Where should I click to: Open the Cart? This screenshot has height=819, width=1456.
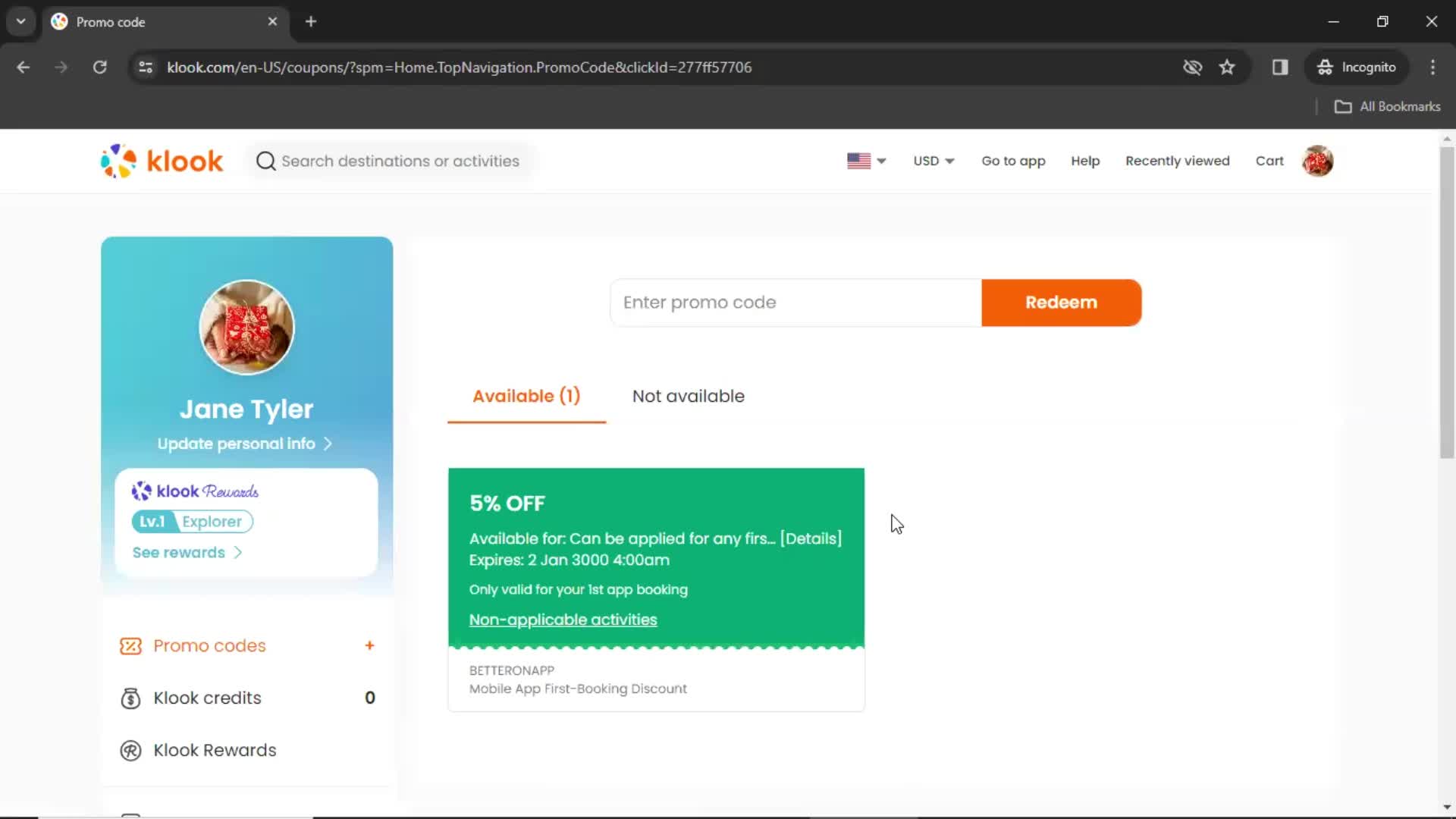click(x=1269, y=161)
